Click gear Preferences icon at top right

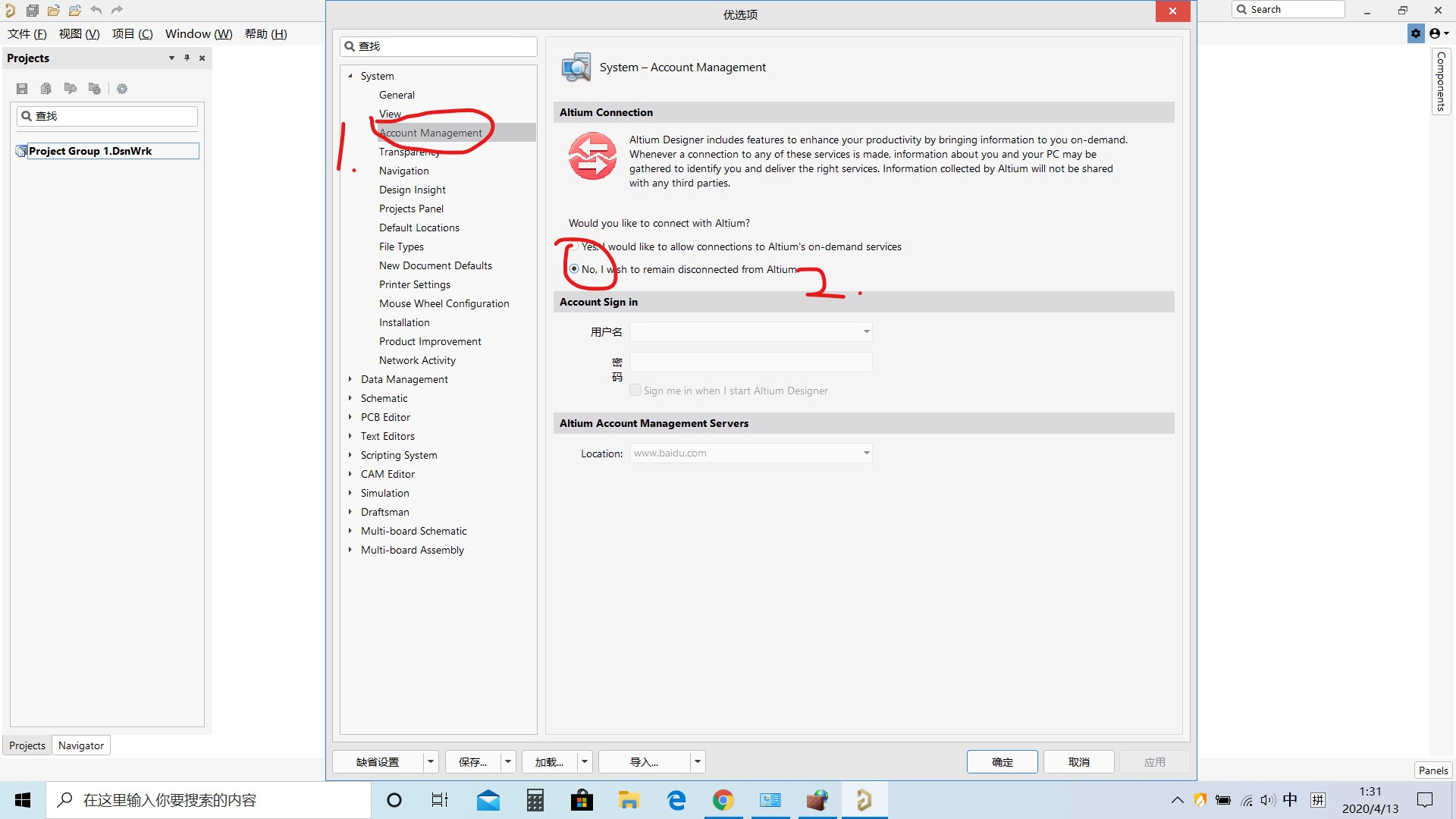1416,33
